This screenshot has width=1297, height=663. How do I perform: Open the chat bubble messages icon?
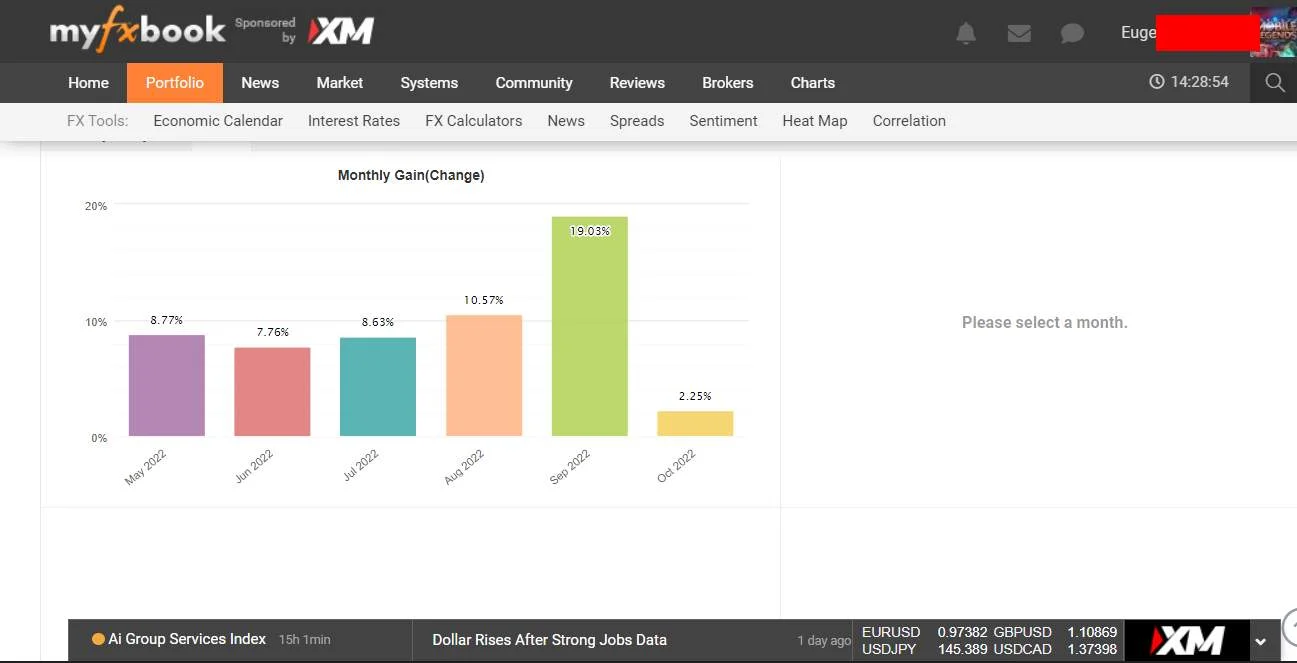click(1072, 34)
